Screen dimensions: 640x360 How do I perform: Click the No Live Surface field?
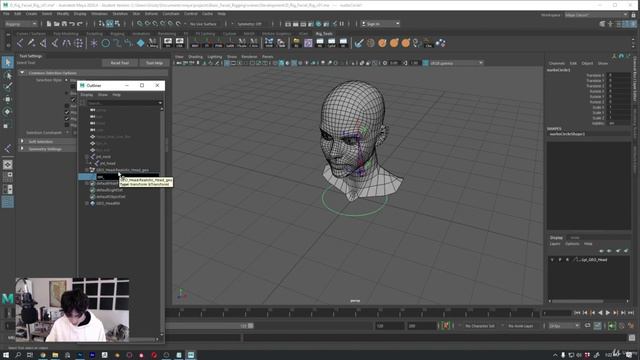pyautogui.click(x=203, y=24)
